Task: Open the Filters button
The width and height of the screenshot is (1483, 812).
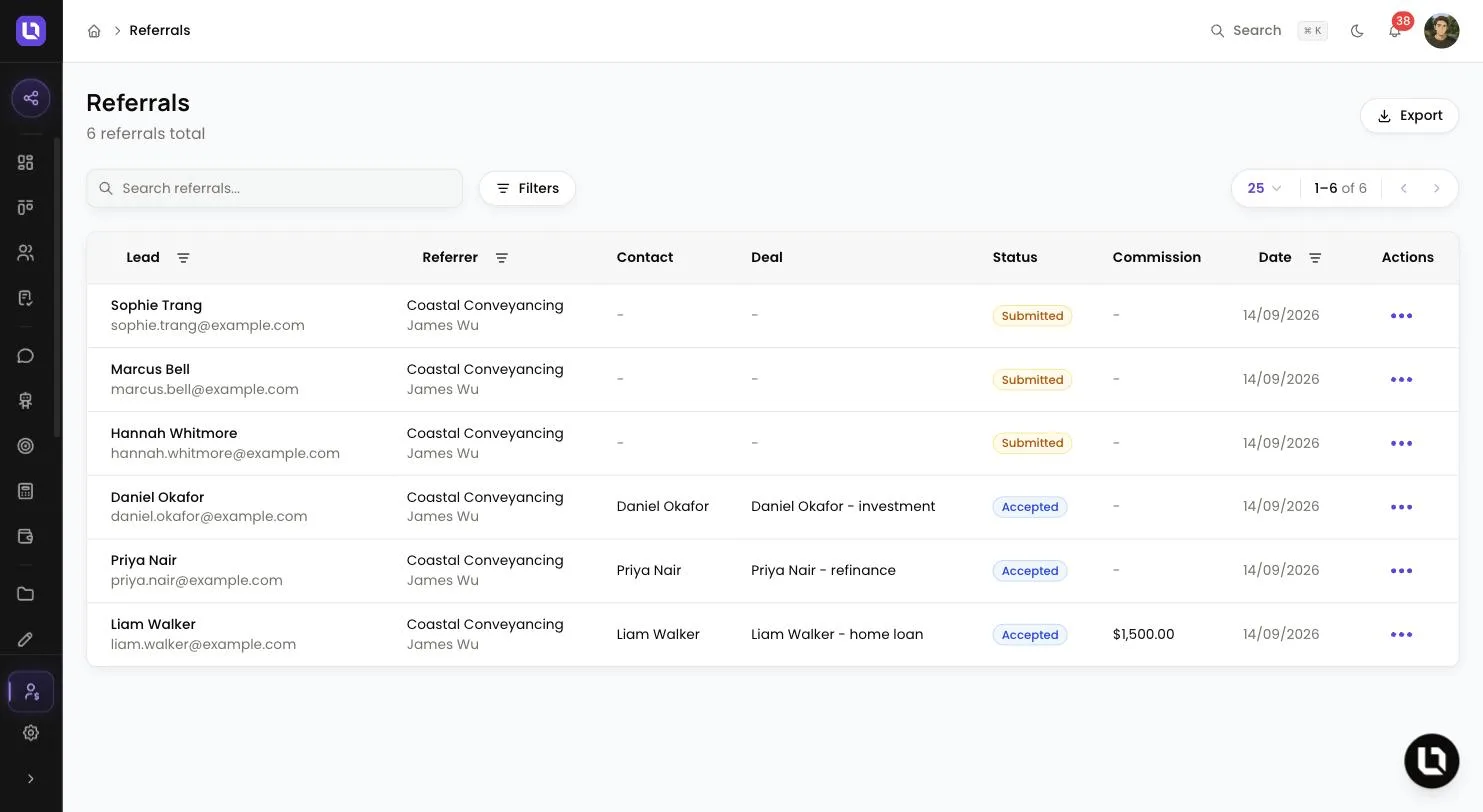Action: (x=527, y=188)
